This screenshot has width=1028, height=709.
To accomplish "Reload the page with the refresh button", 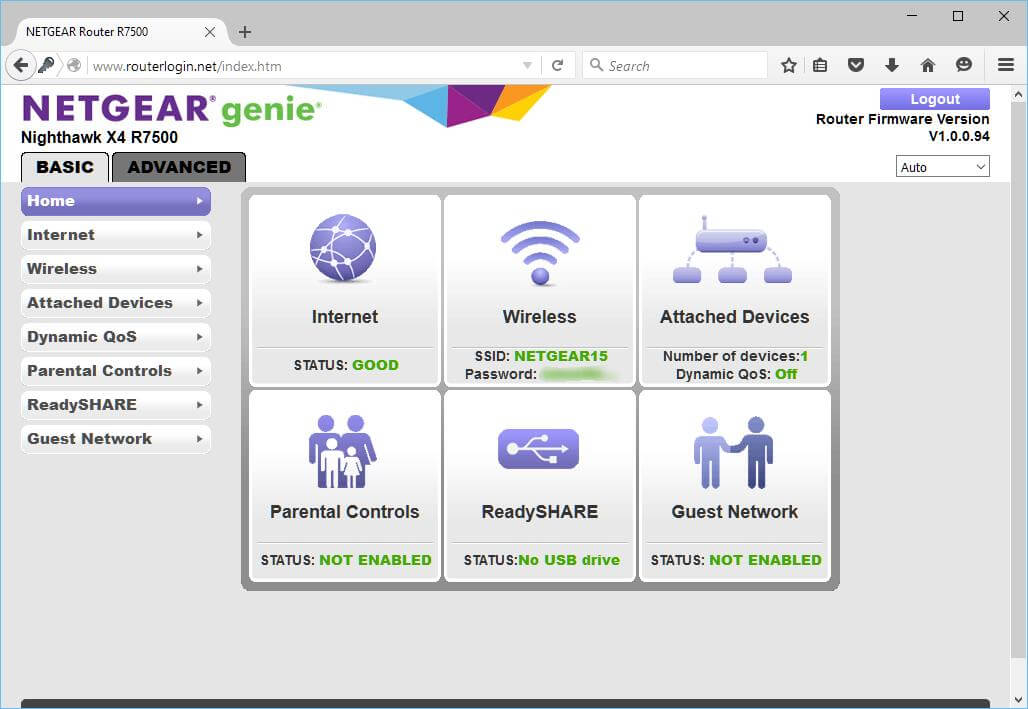I will pyautogui.click(x=557, y=66).
